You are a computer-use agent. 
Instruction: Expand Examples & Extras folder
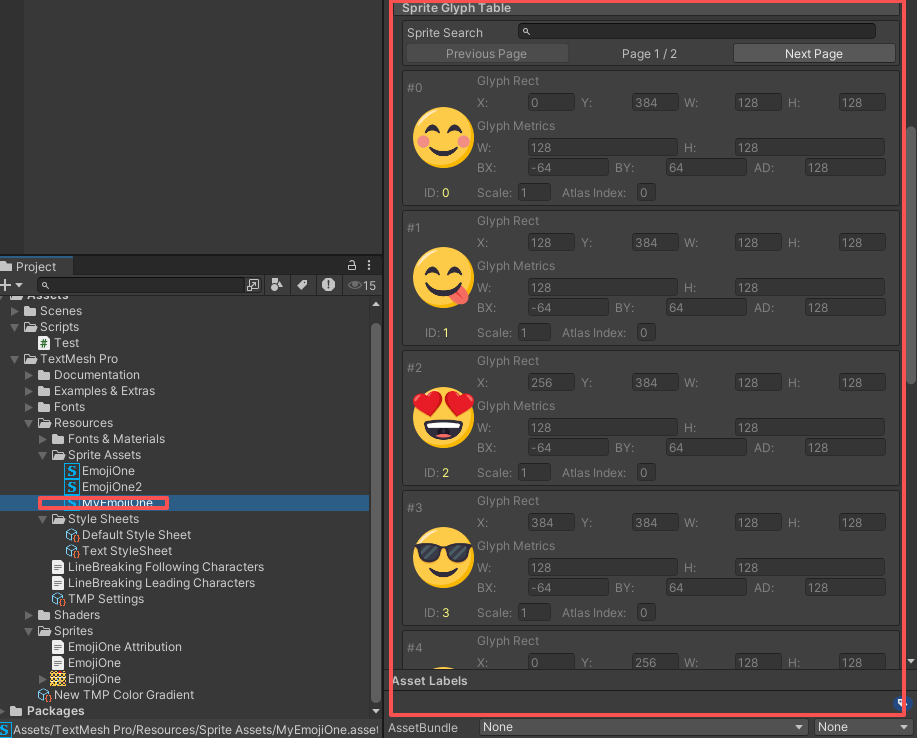tap(29, 391)
